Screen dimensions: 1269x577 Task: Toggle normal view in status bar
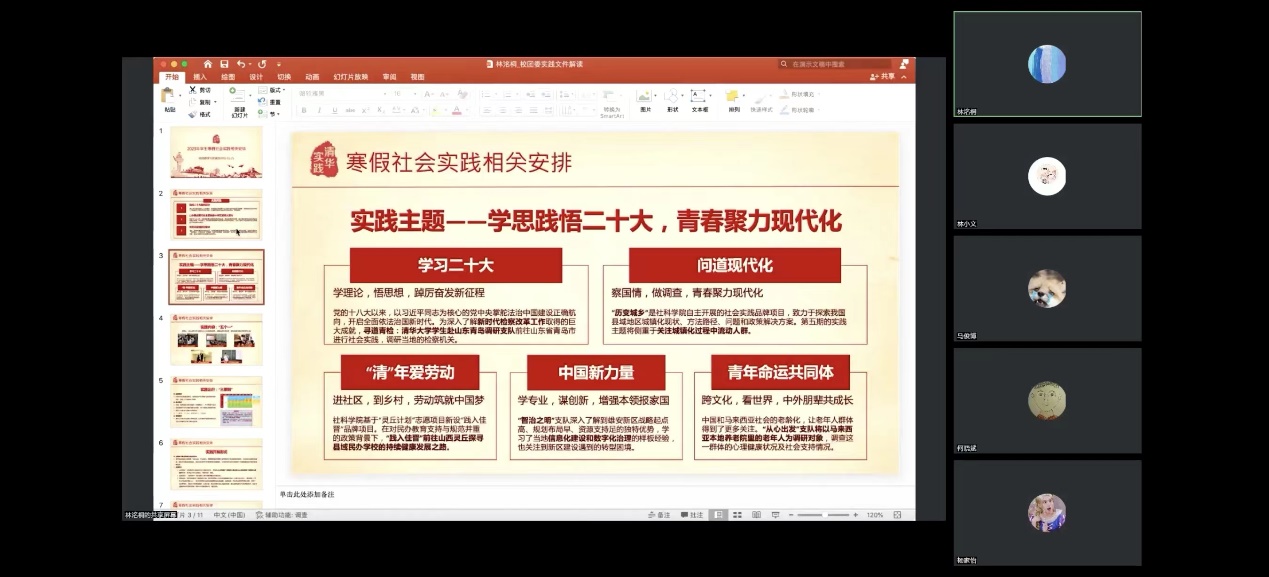coord(718,515)
